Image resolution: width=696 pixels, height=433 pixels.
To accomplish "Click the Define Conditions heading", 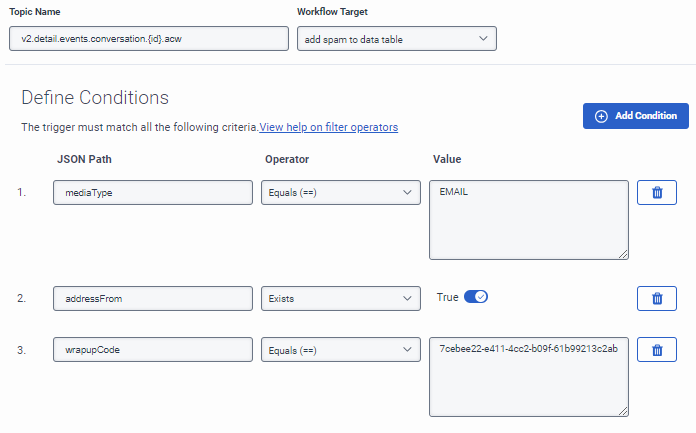I will (95, 98).
